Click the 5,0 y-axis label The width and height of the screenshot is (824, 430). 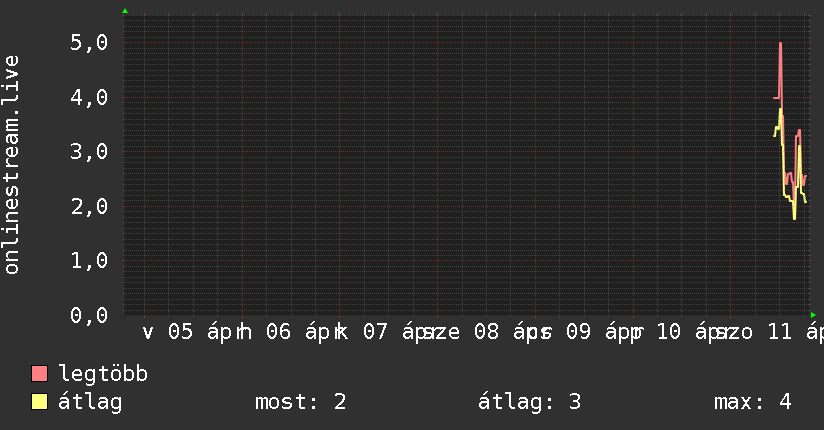pyautogui.click(x=88, y=43)
